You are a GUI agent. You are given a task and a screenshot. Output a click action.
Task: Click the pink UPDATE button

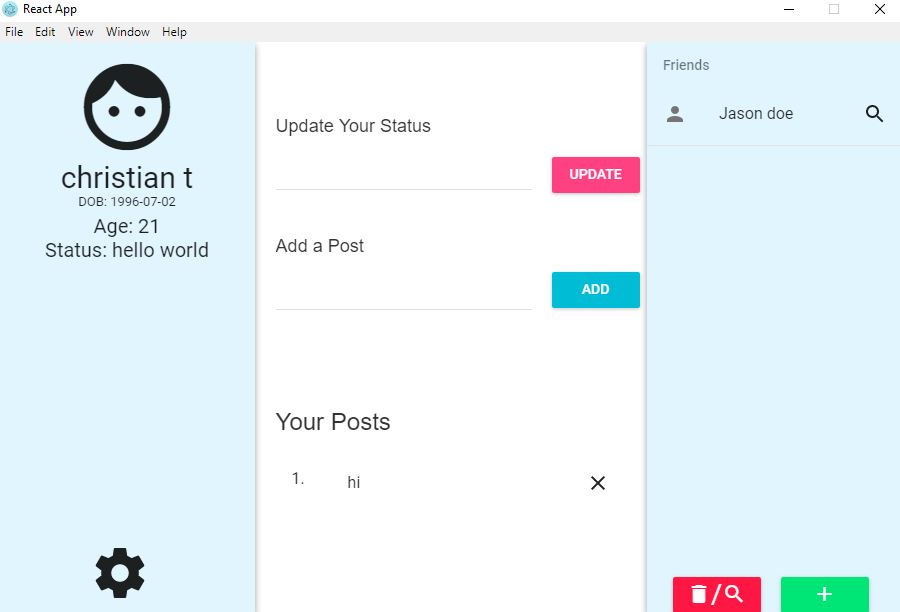596,175
